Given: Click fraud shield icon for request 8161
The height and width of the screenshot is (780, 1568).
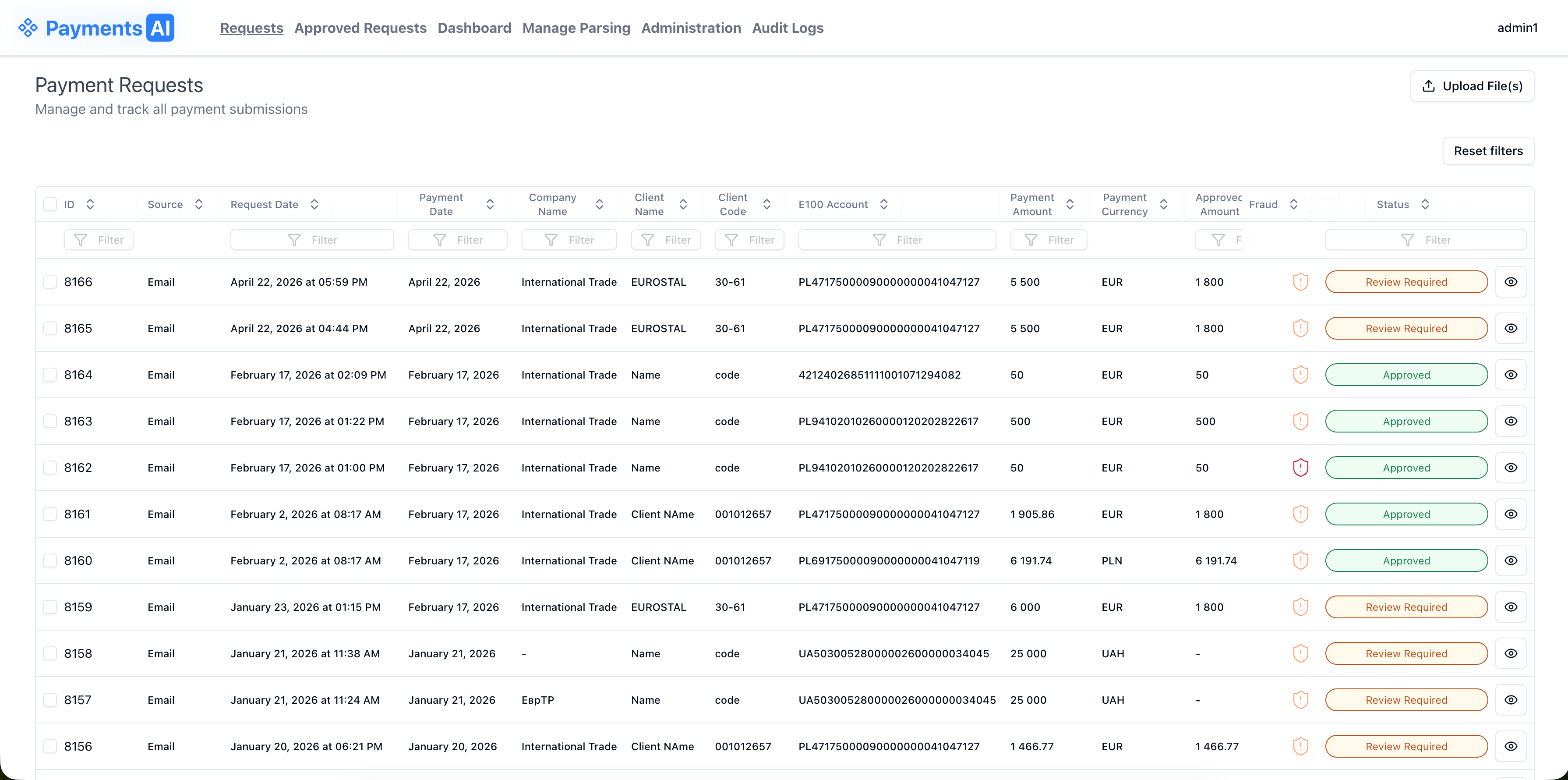Looking at the screenshot, I should (x=1301, y=514).
